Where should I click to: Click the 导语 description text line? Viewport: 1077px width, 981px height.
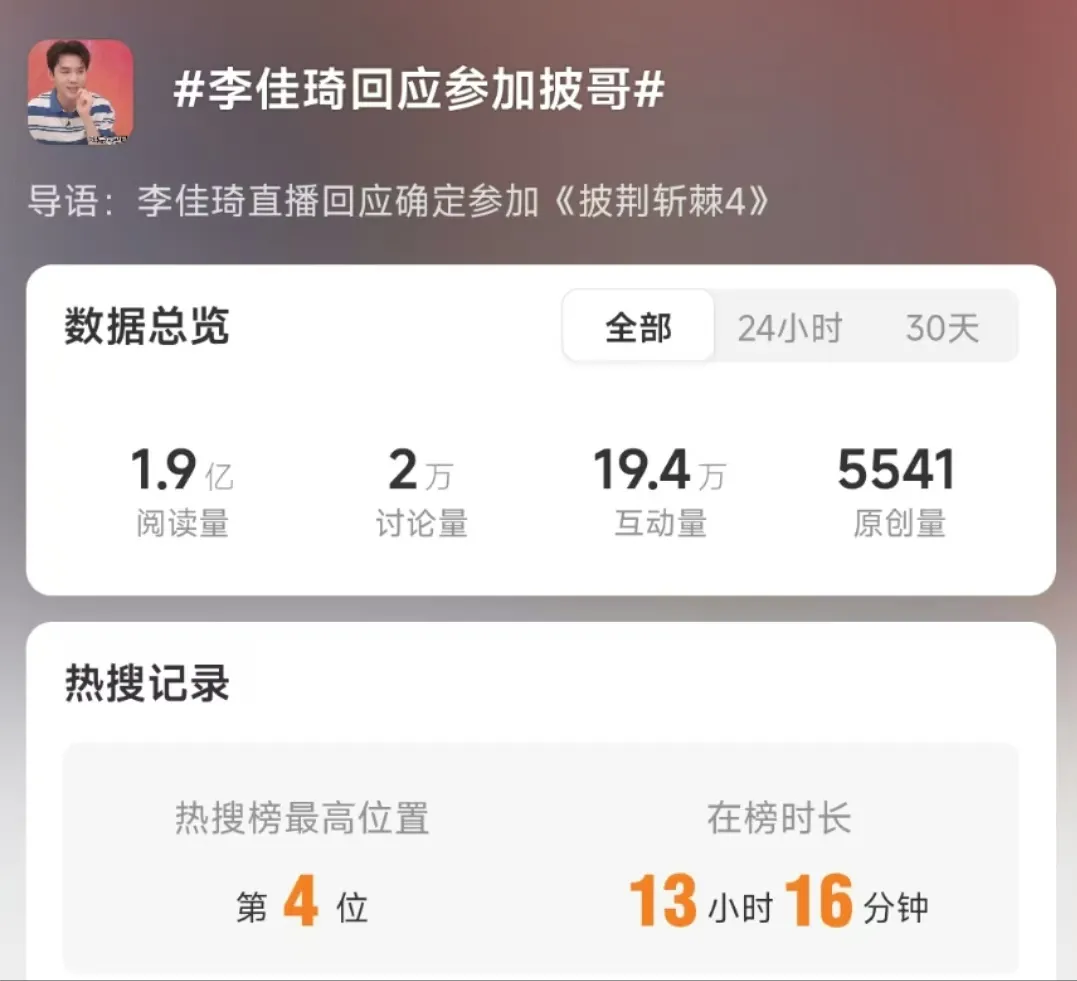(x=398, y=201)
